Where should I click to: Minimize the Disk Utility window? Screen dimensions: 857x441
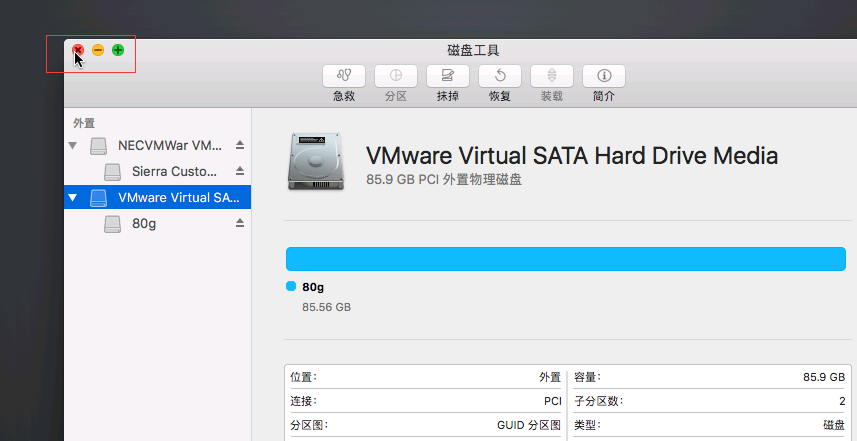[x=98, y=50]
